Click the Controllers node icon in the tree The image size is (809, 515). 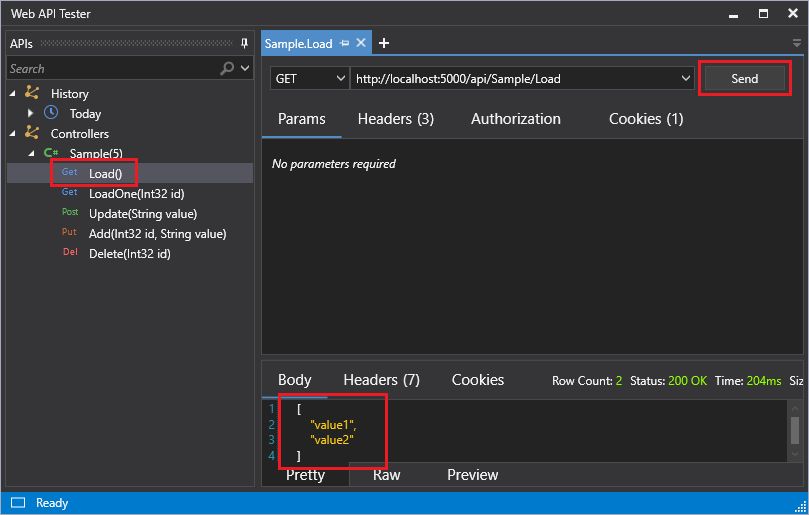(x=32, y=133)
